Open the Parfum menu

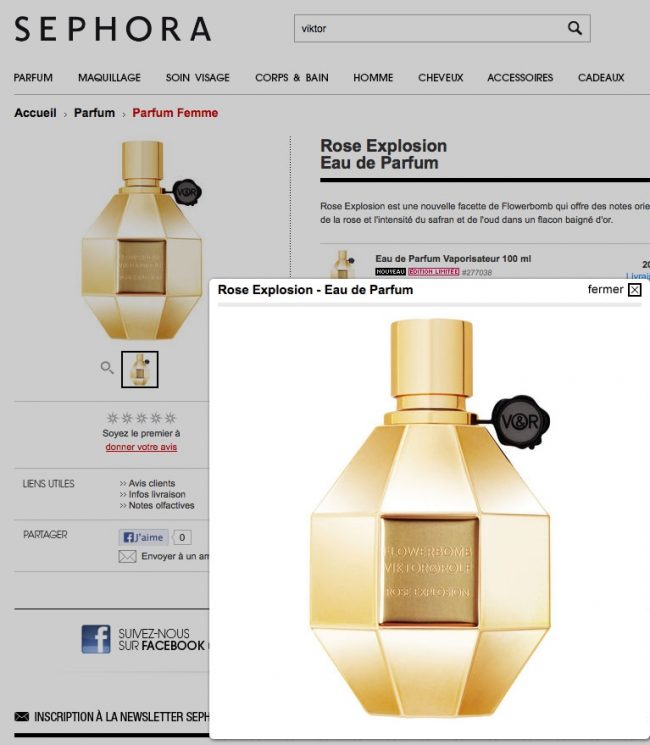[x=33, y=77]
